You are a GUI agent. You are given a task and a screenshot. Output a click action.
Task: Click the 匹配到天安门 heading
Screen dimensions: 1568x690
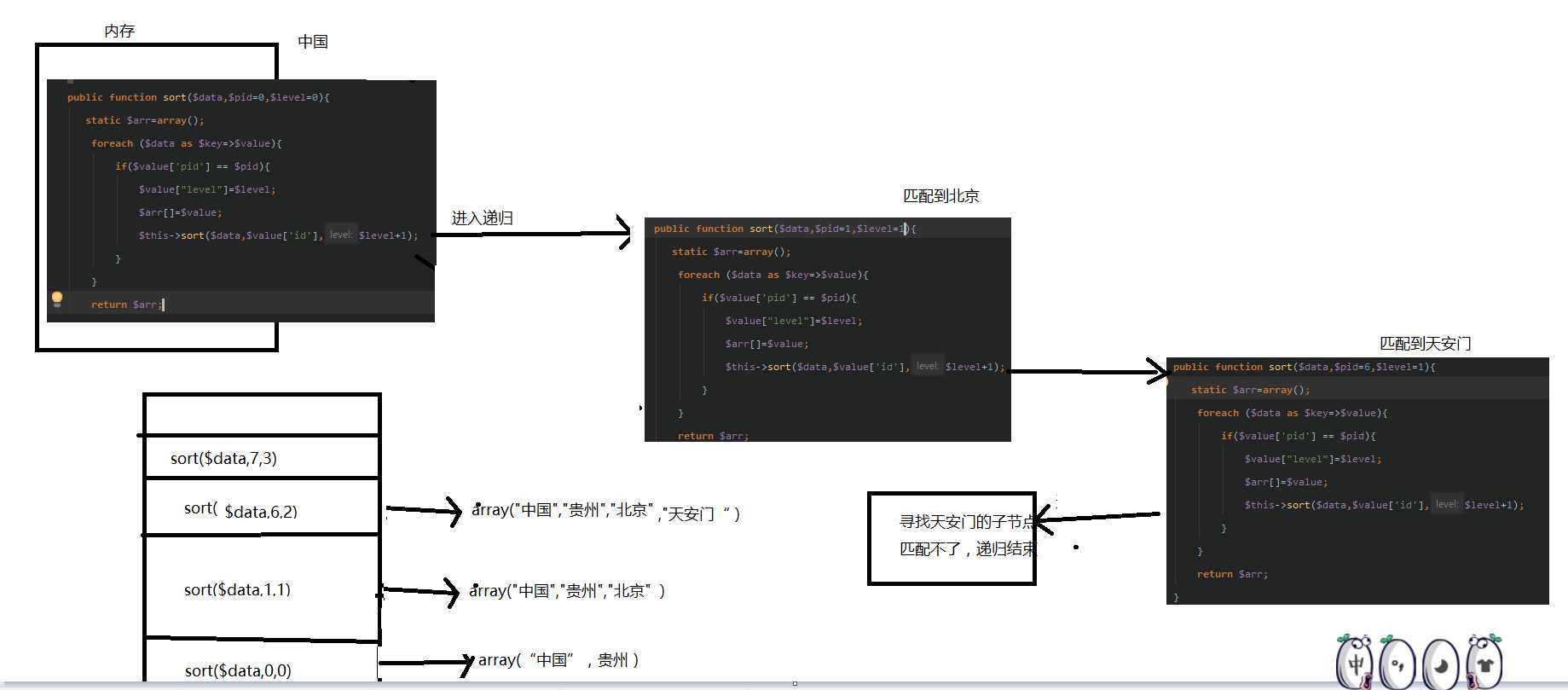(1426, 344)
